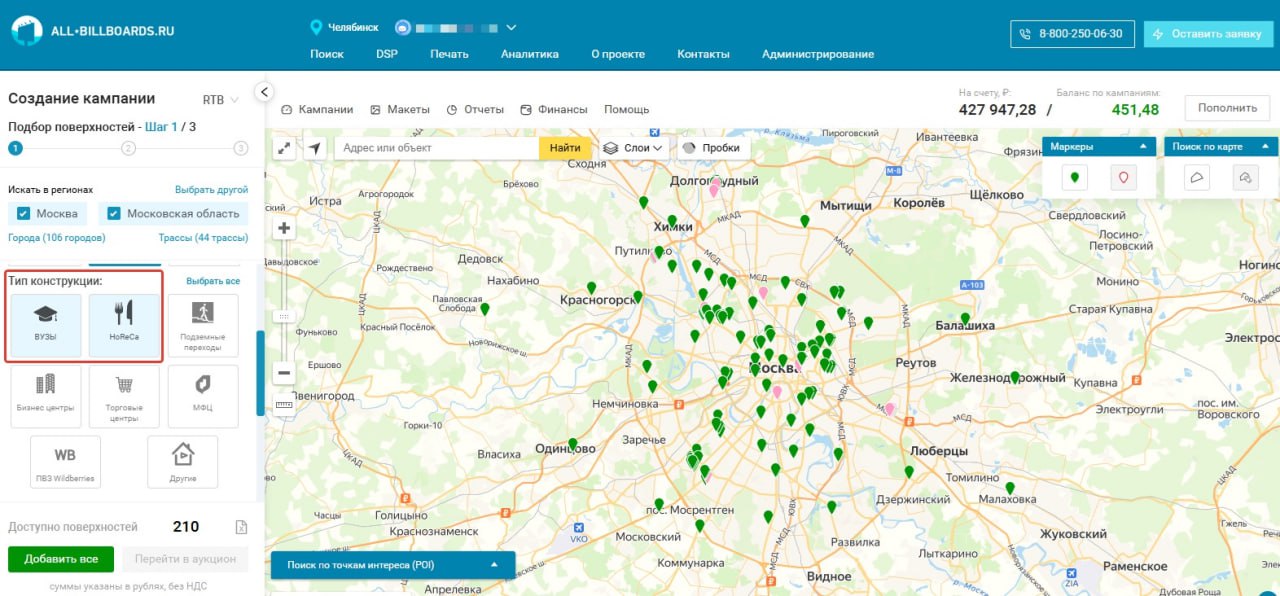Start polygon area search on the map

coord(1198,178)
